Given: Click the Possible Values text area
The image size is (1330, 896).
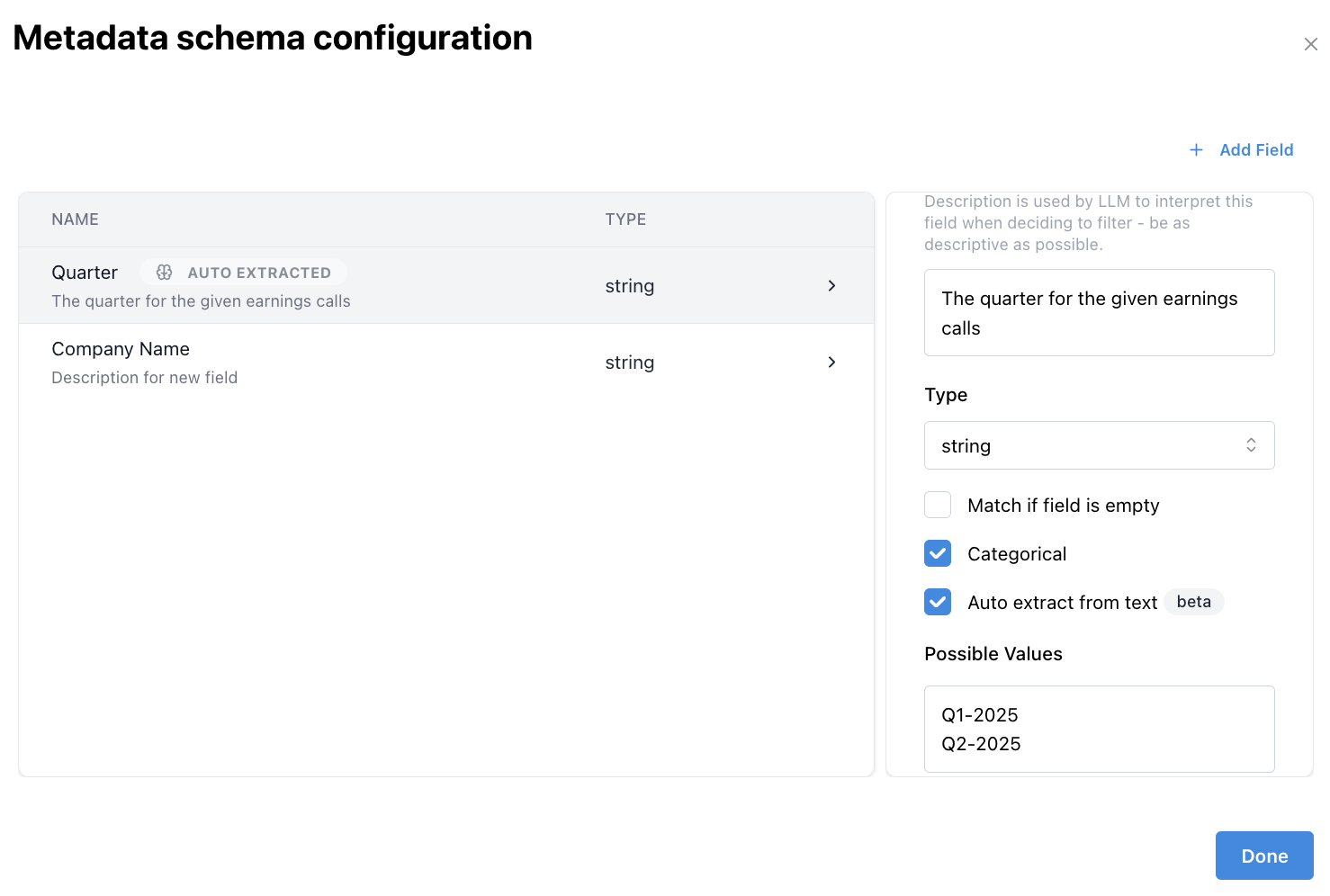Looking at the screenshot, I should click(x=1099, y=729).
